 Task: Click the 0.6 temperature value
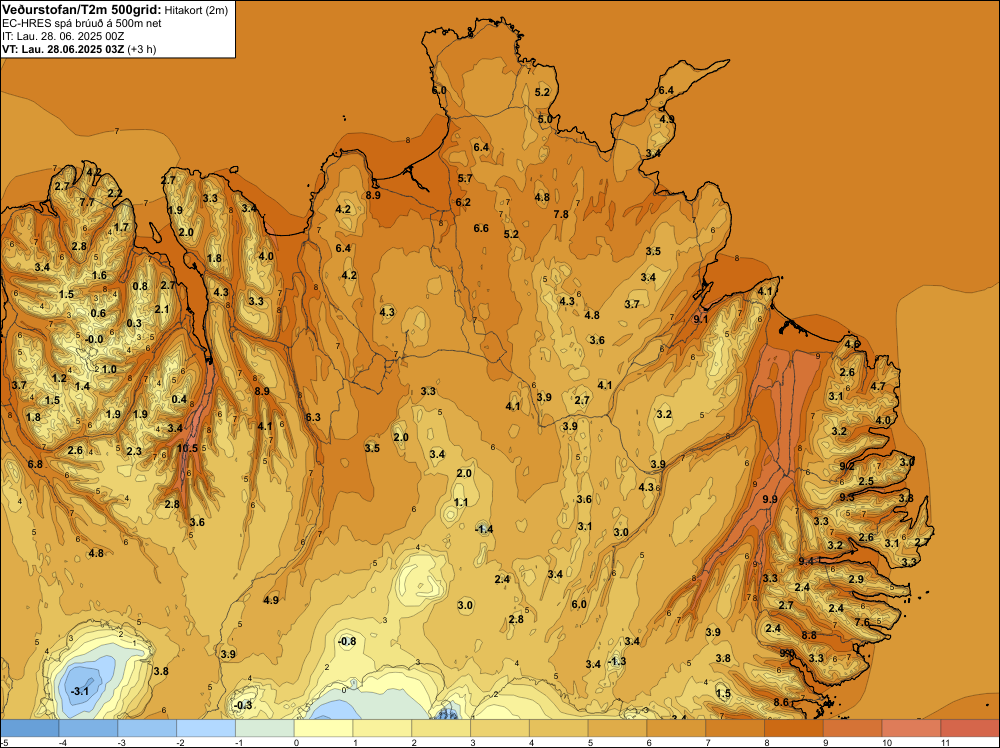[x=98, y=314]
